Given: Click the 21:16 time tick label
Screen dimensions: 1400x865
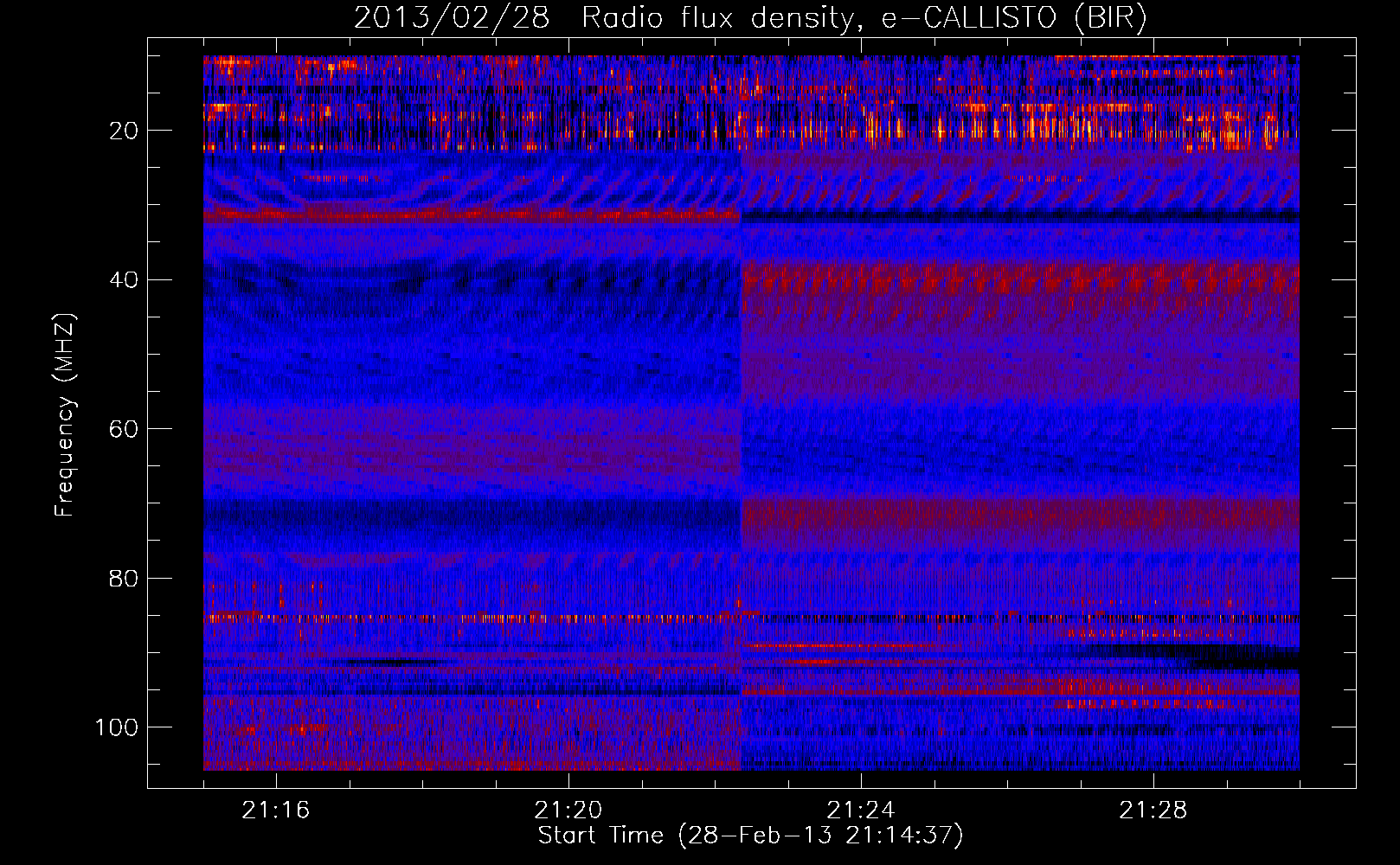Looking at the screenshot, I should click(x=276, y=811).
